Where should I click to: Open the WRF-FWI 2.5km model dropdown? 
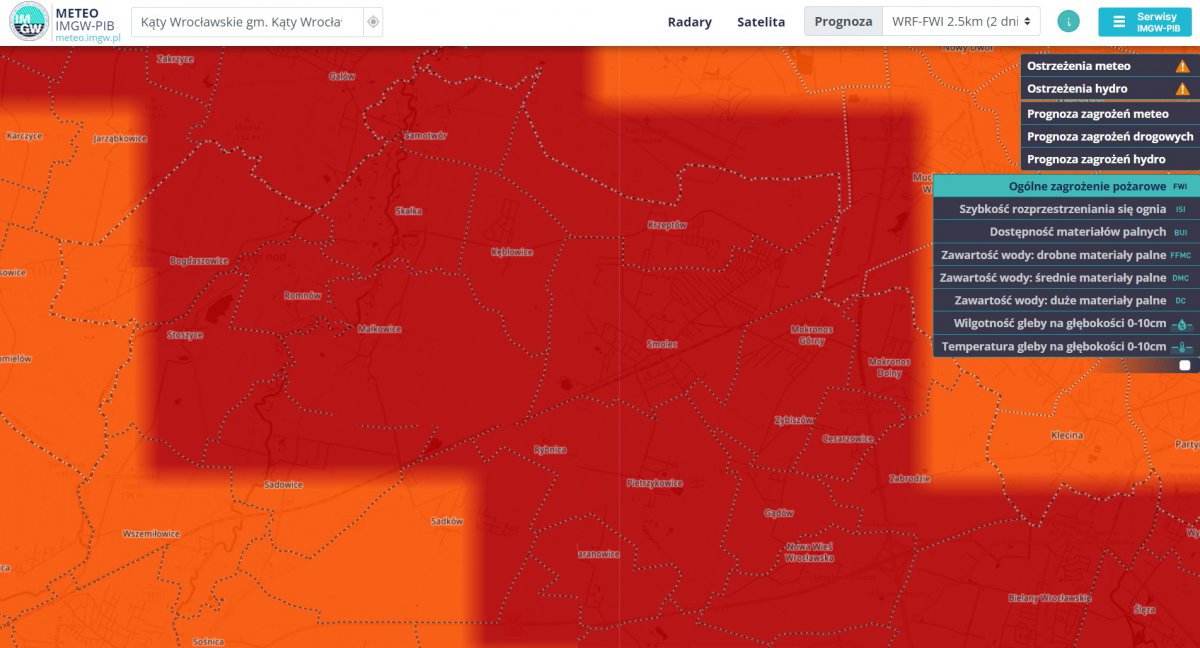tap(961, 22)
